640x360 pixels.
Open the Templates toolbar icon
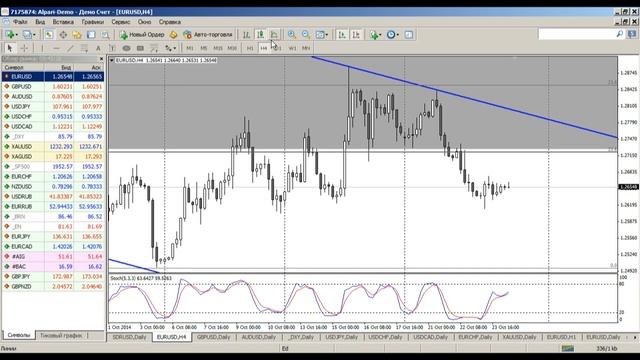pyautogui.click(x=409, y=35)
